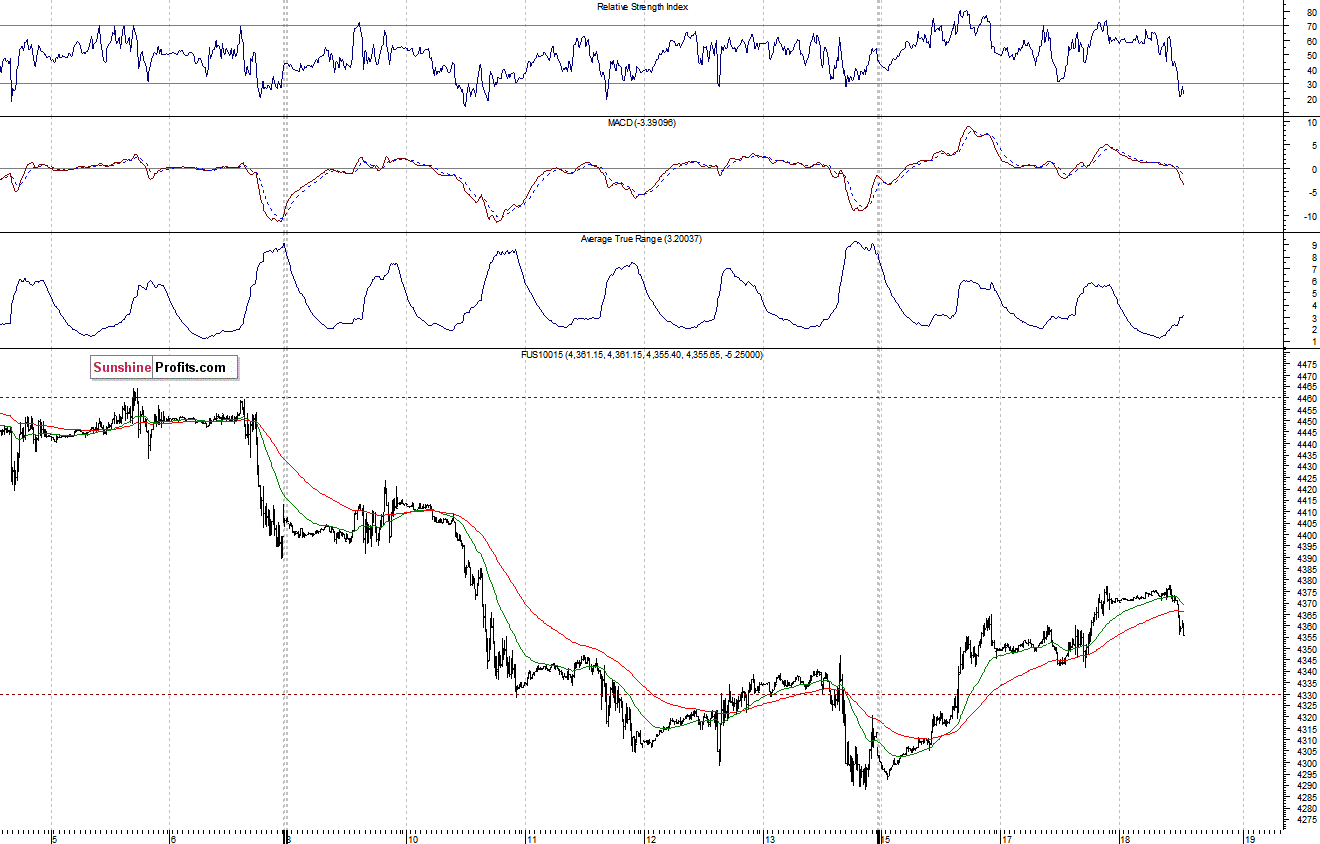Click date axis label 11

click(x=531, y=838)
